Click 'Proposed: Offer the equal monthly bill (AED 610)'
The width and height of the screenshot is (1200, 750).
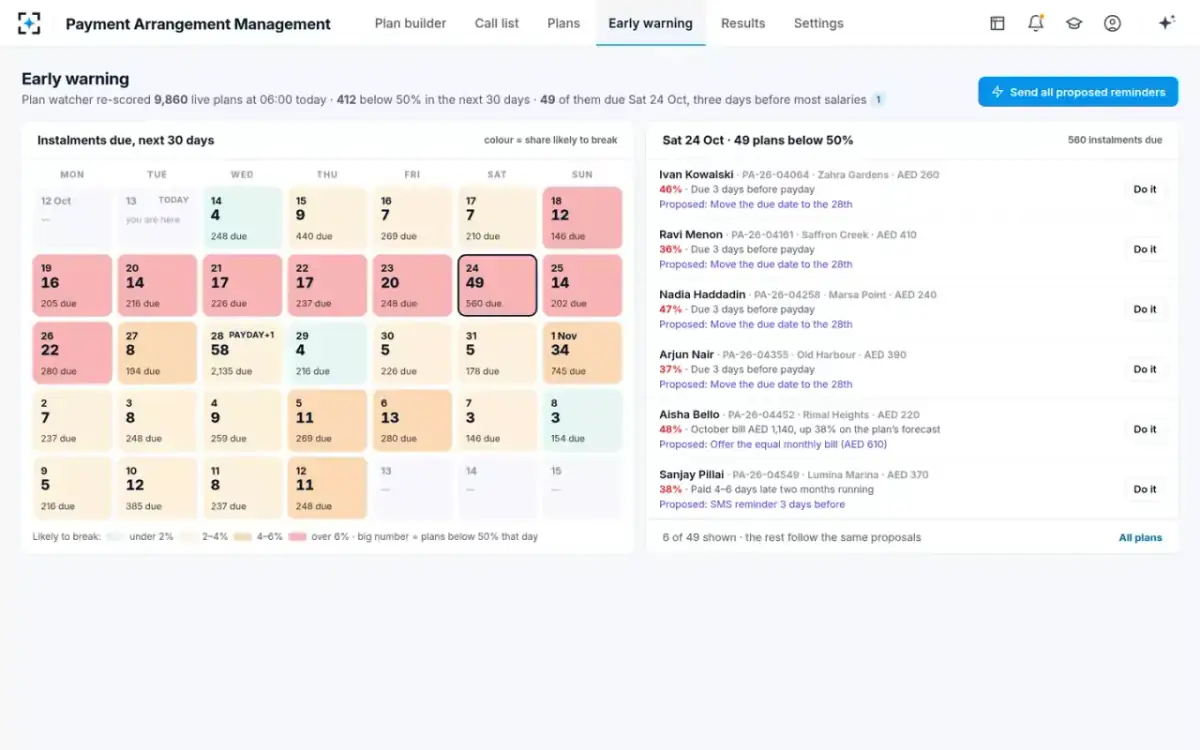point(773,444)
